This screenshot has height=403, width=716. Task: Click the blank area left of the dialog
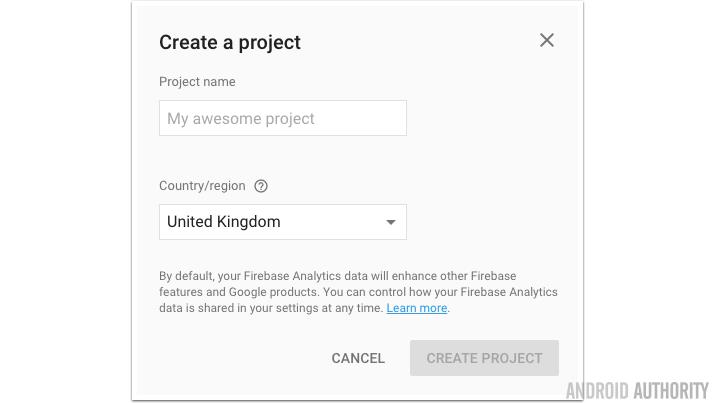(65, 200)
